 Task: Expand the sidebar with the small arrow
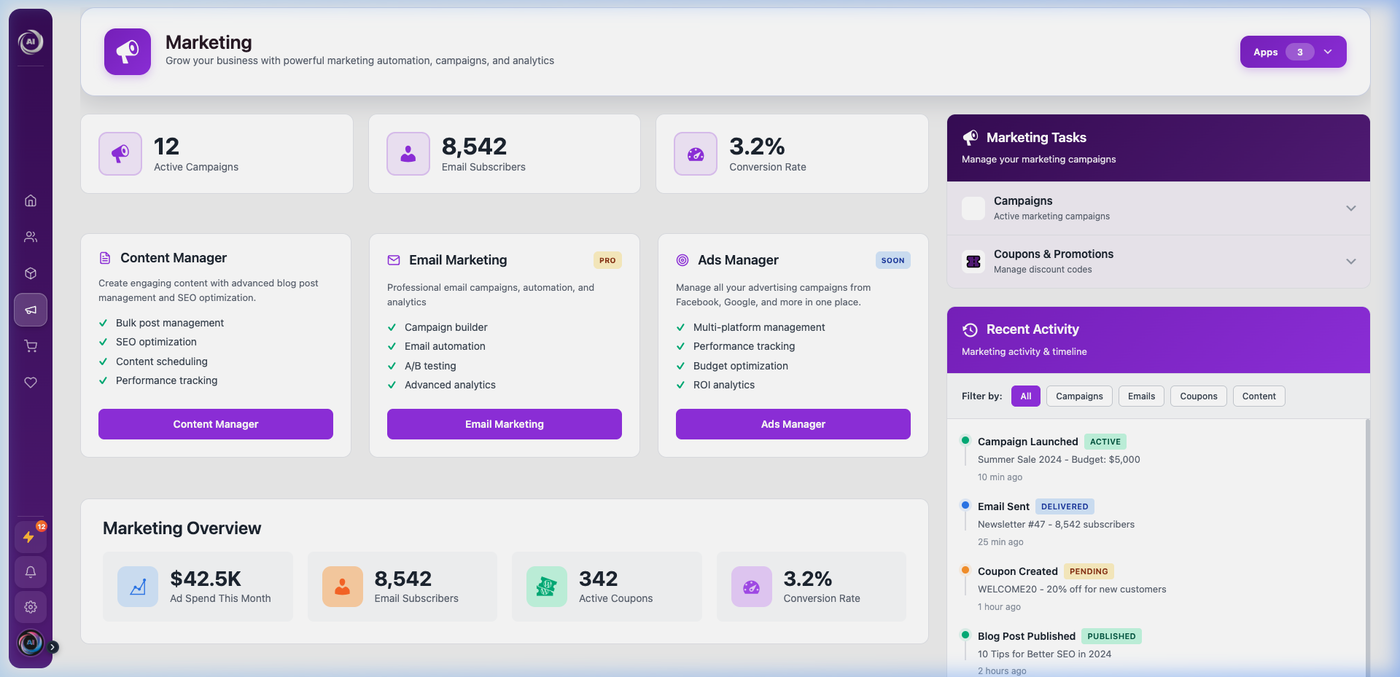[53, 647]
